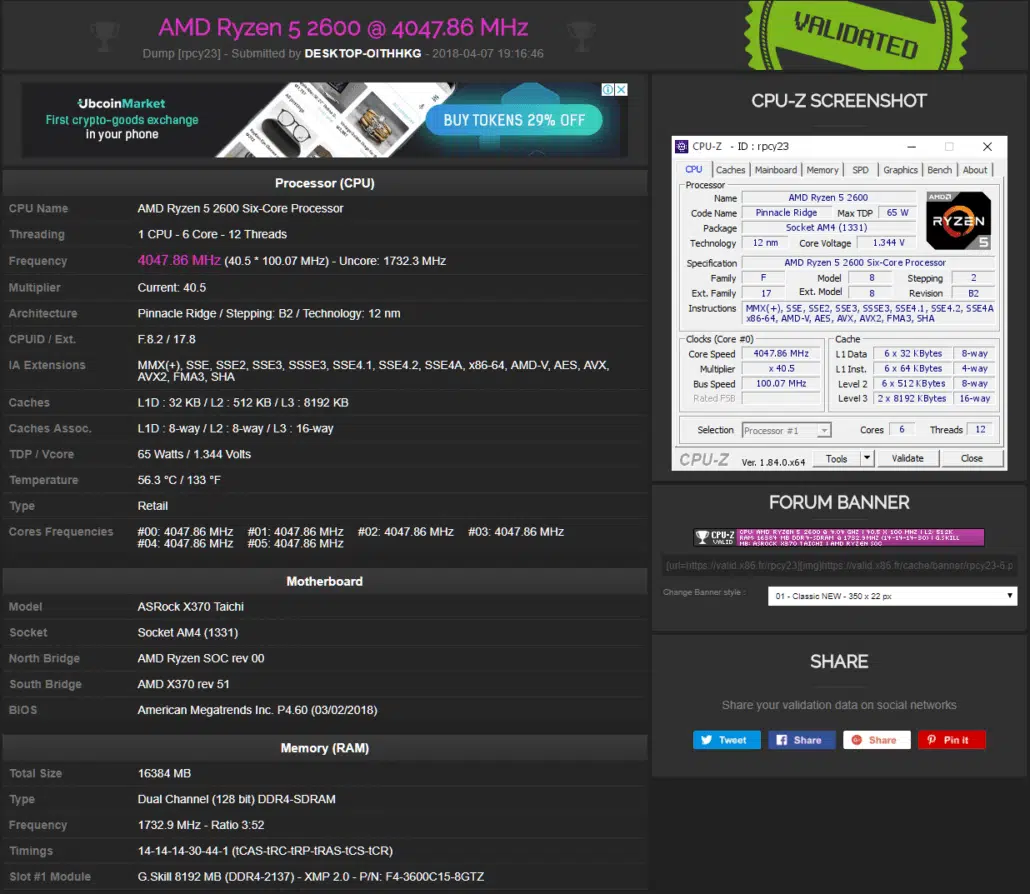Click the Motherboard section header
This screenshot has height=894, width=1030.
[x=325, y=581]
